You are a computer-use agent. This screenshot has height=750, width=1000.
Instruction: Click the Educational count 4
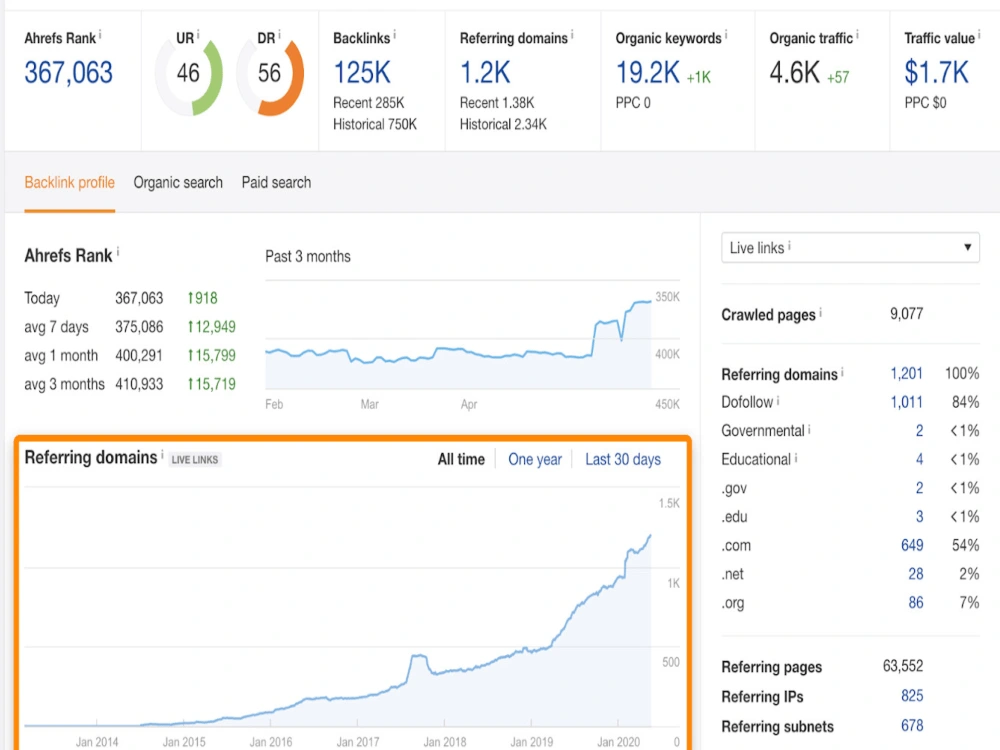pyautogui.click(x=919, y=459)
